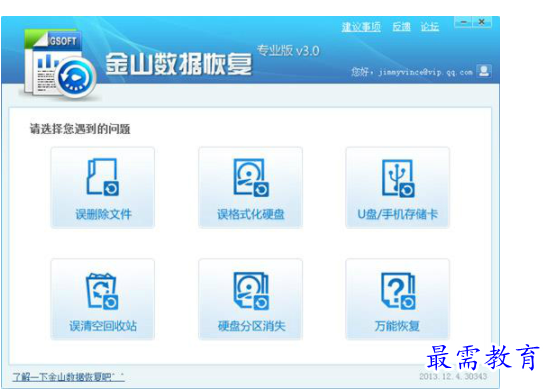Image resolution: width=548 pixels, height=389 pixels.
Task: Open 了解一下金山数据恢复吧 link
Action: pos(68,377)
